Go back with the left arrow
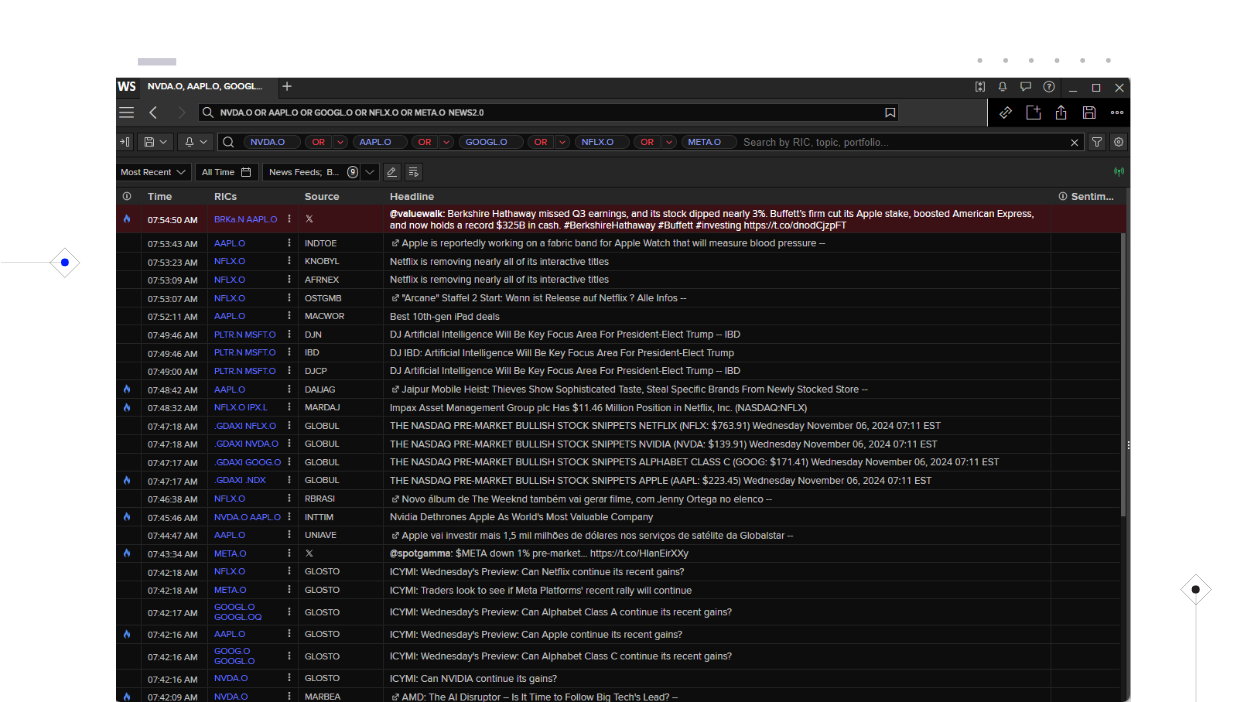The width and height of the screenshot is (1248, 702). tap(153, 113)
